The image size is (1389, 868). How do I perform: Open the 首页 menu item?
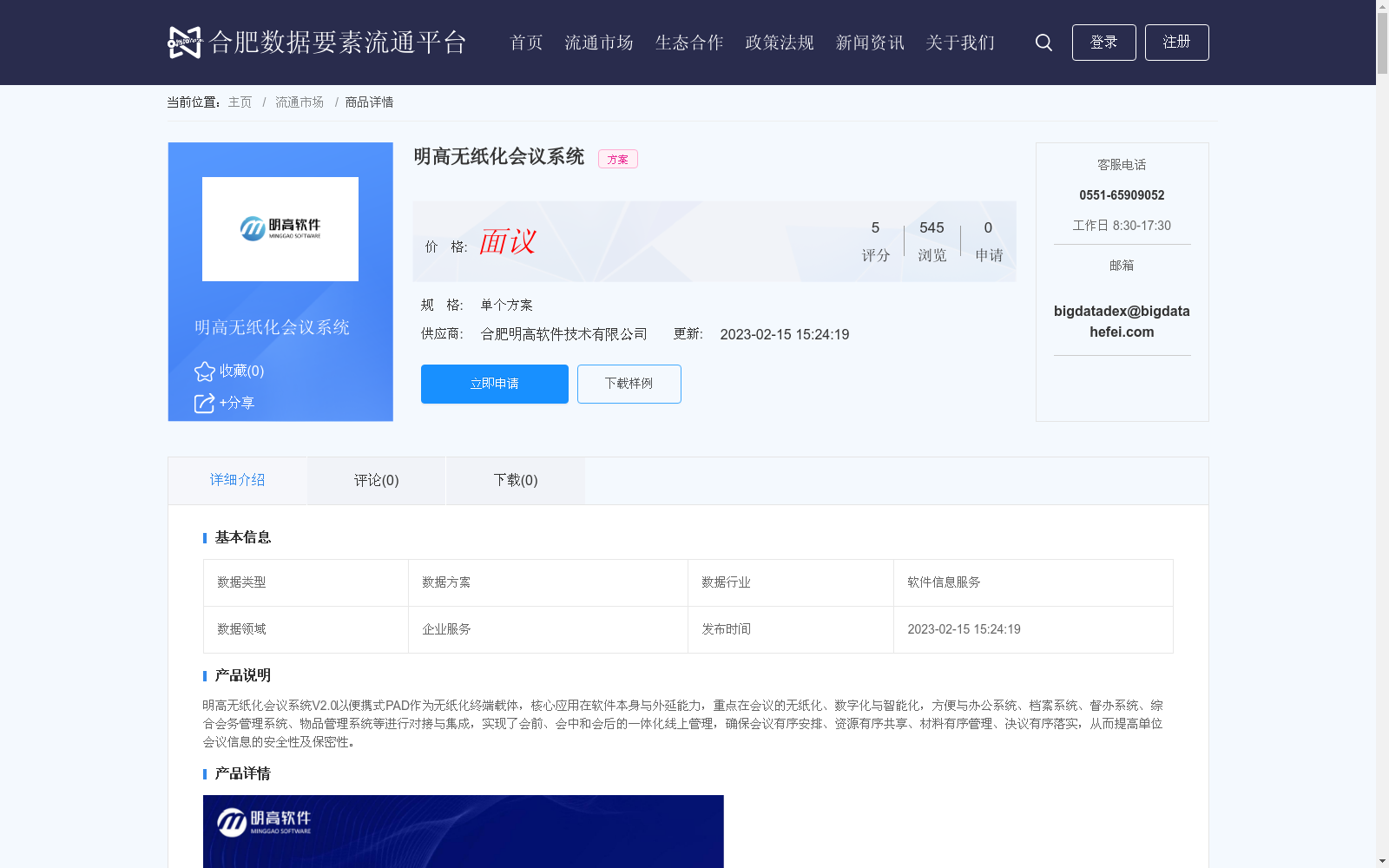[x=526, y=43]
